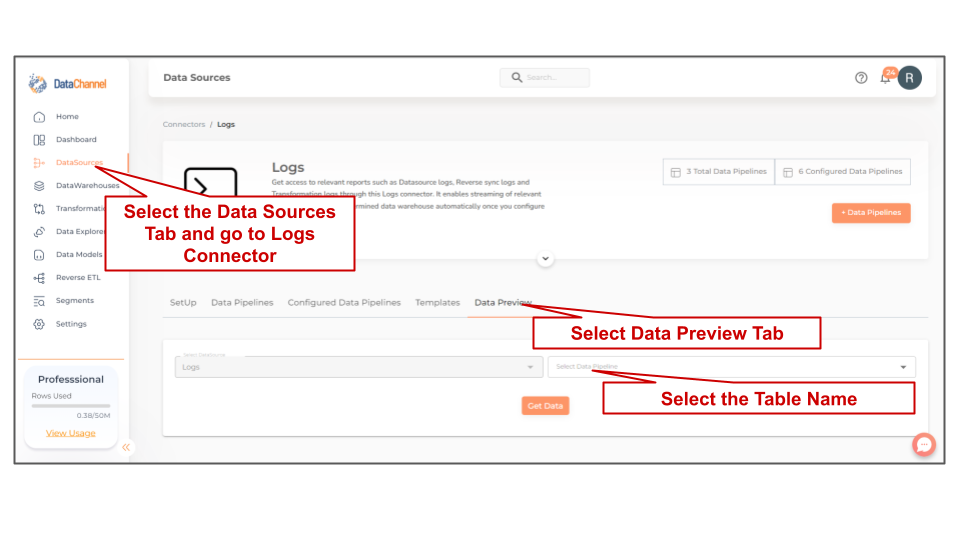Click the + Data Pipelines button
Viewport: 960px width, 540px height.
click(871, 212)
